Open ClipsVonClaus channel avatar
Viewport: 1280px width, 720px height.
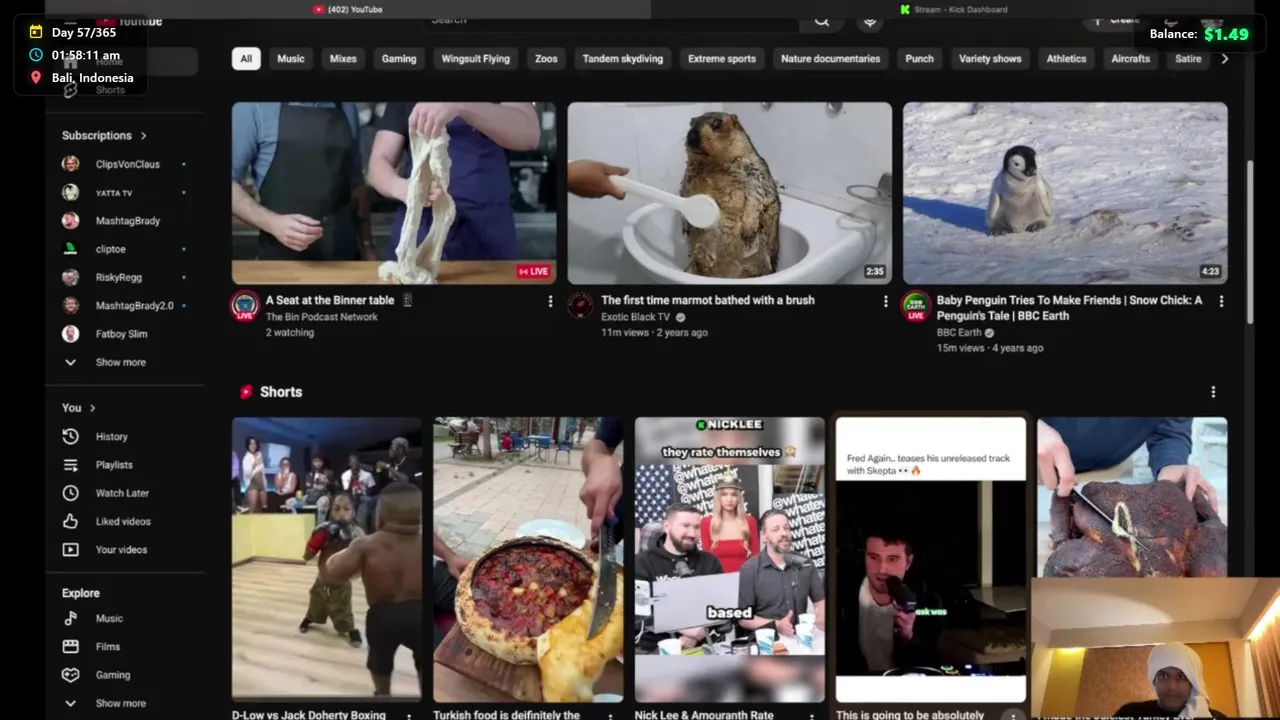(x=70, y=164)
